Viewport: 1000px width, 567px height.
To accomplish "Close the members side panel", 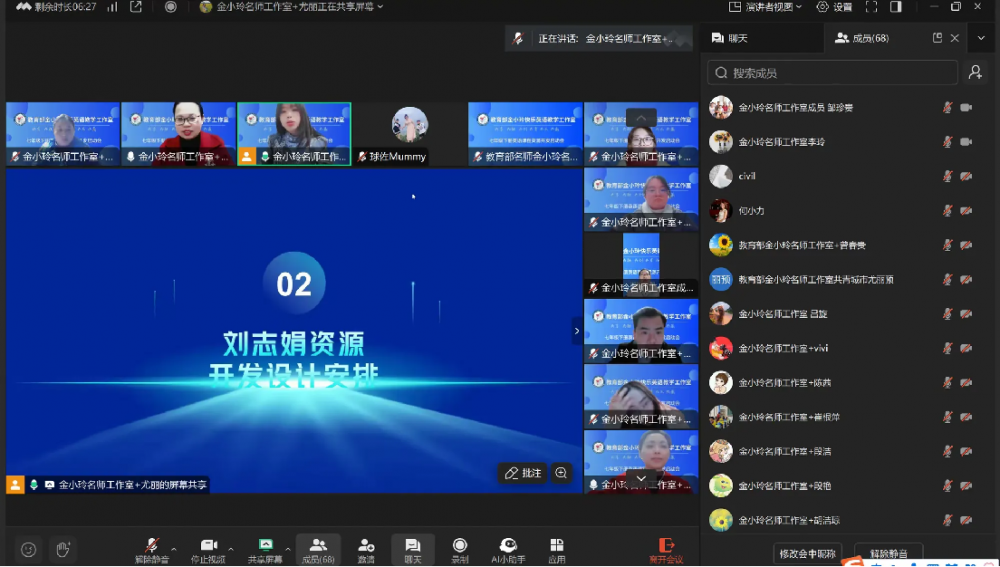I will coord(955,38).
